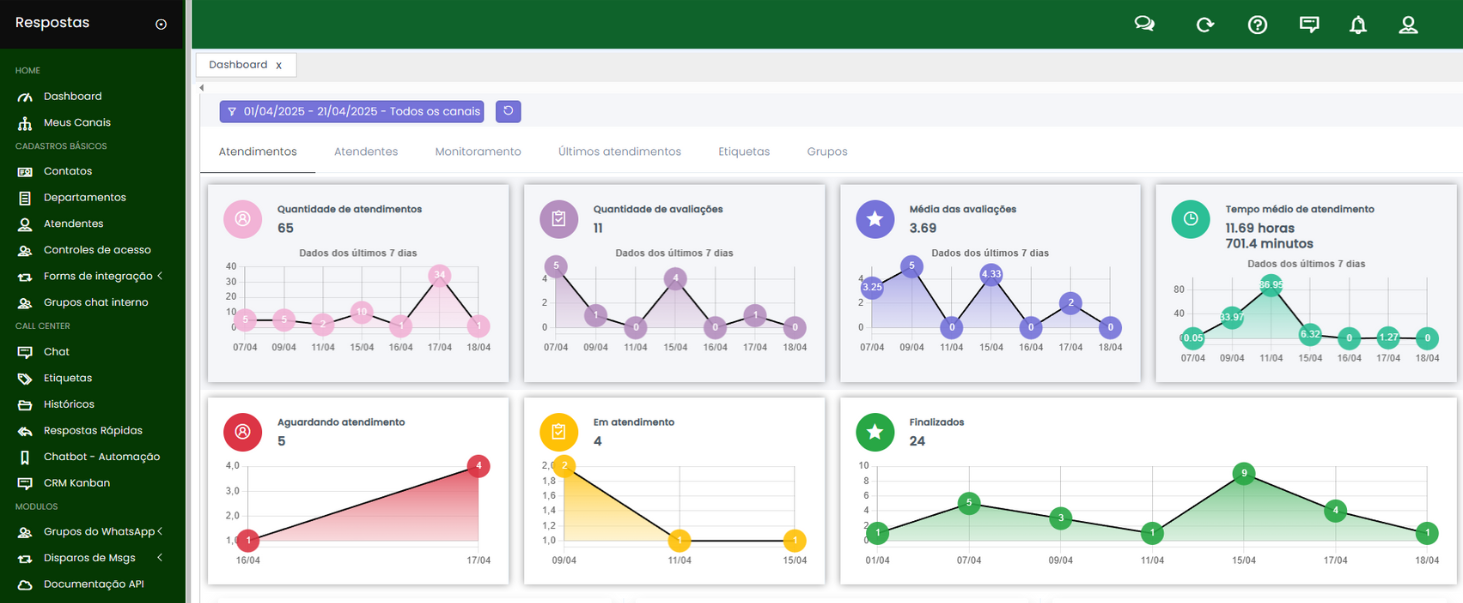
Task: Open CRM Kanban from sidebar
Action: (76, 483)
